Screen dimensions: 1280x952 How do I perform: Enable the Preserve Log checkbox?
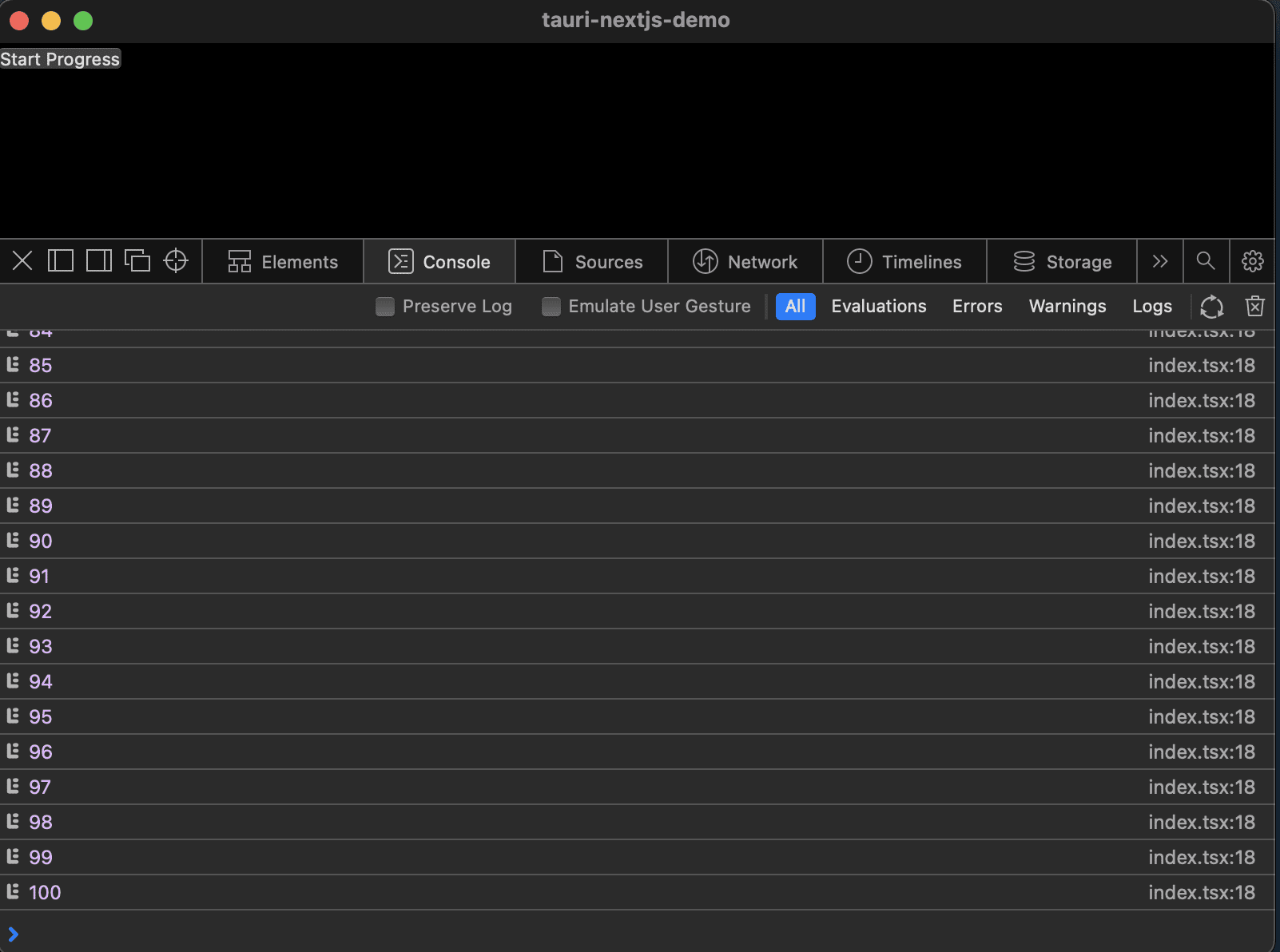click(x=385, y=307)
